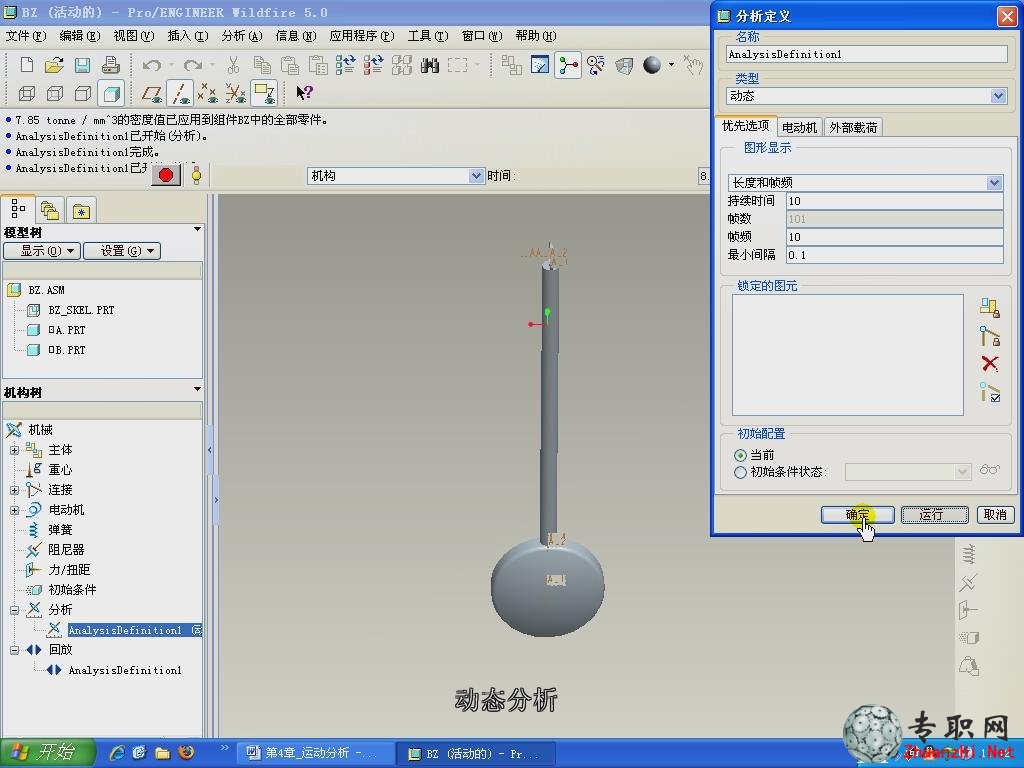This screenshot has height=768, width=1024.
Task: Click the Copy icon in the toolbar
Action: coord(262,65)
